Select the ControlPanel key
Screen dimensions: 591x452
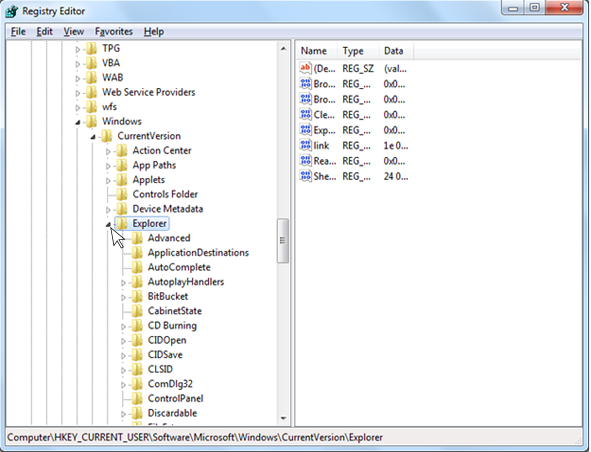pyautogui.click(x=175, y=398)
